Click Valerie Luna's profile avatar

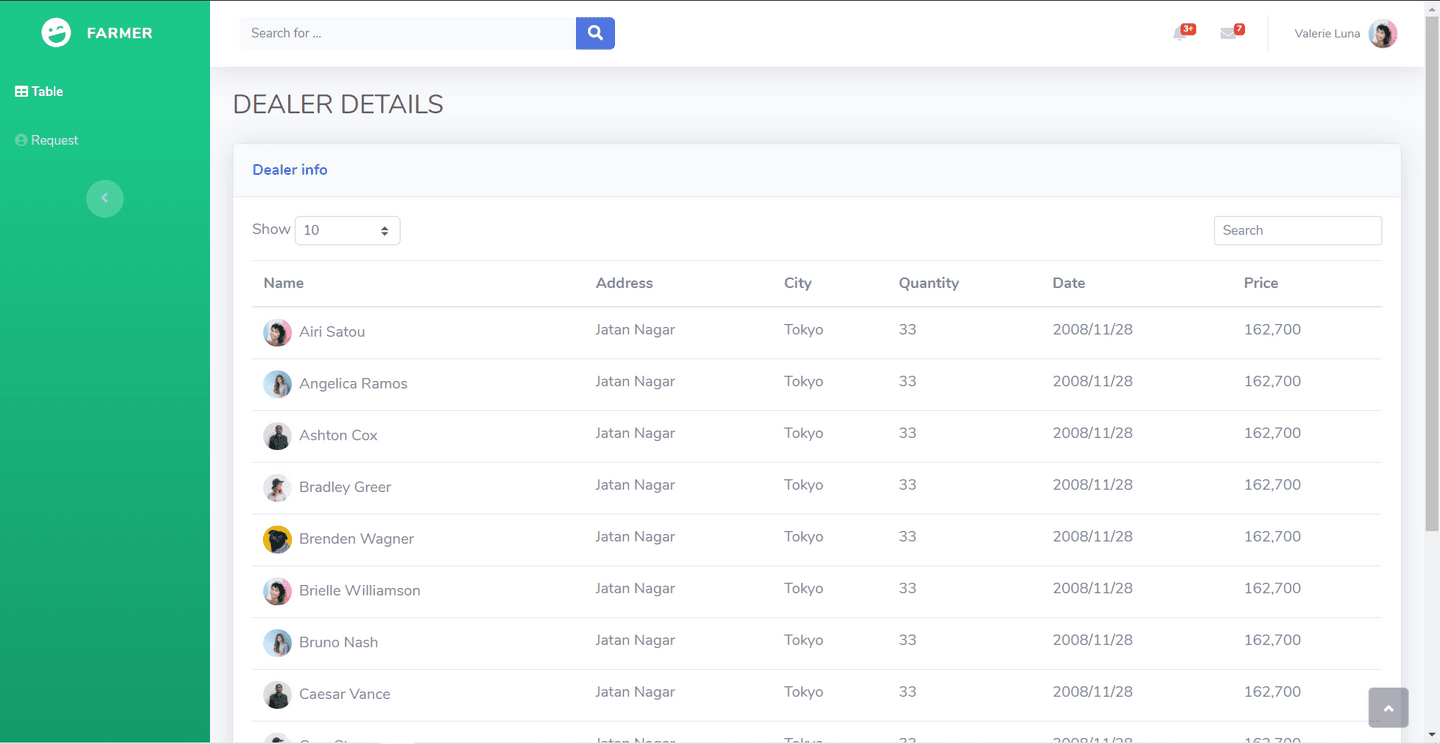1383,34
